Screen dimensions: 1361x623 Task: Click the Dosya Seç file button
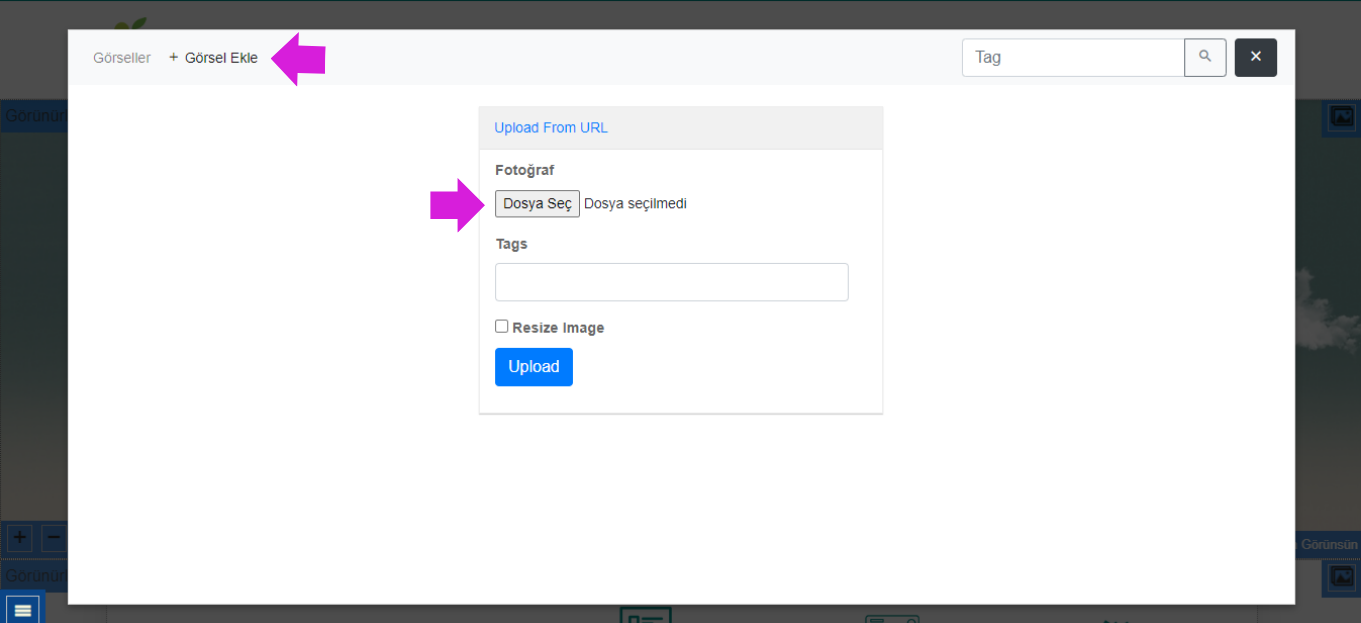[x=537, y=204]
